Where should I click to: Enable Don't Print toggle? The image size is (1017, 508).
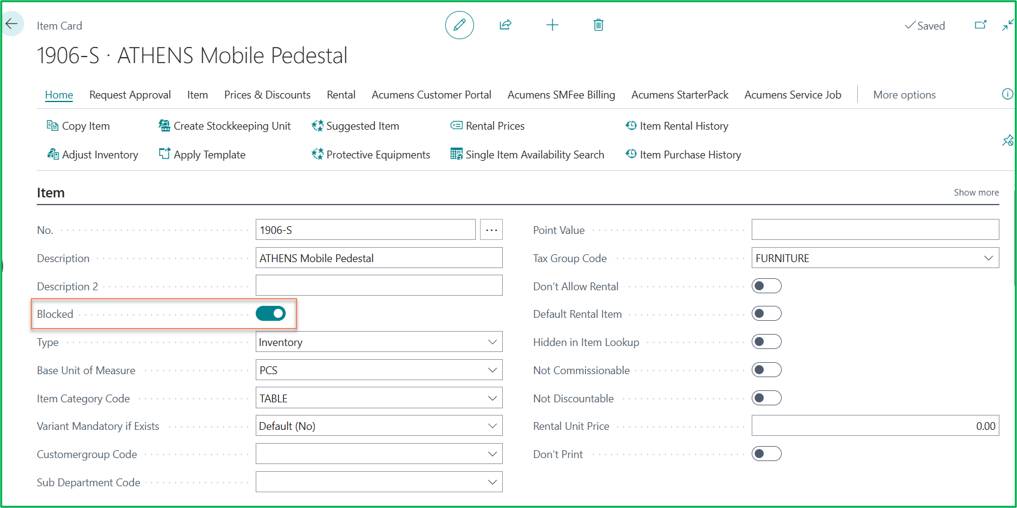click(766, 454)
